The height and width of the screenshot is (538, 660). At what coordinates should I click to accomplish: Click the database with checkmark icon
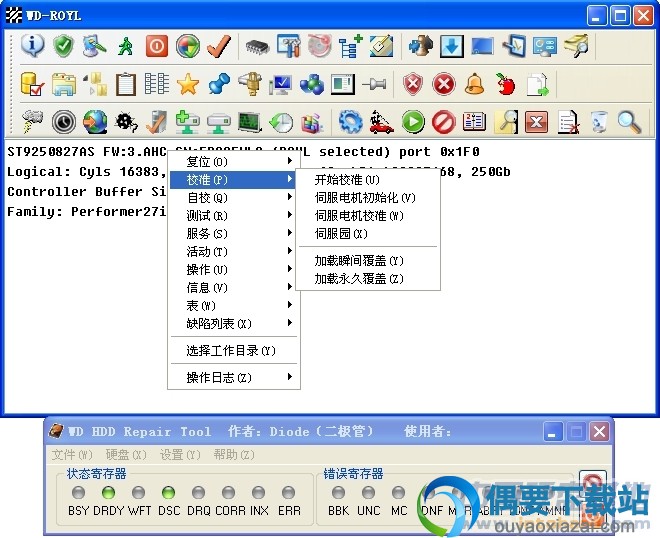tap(32, 84)
